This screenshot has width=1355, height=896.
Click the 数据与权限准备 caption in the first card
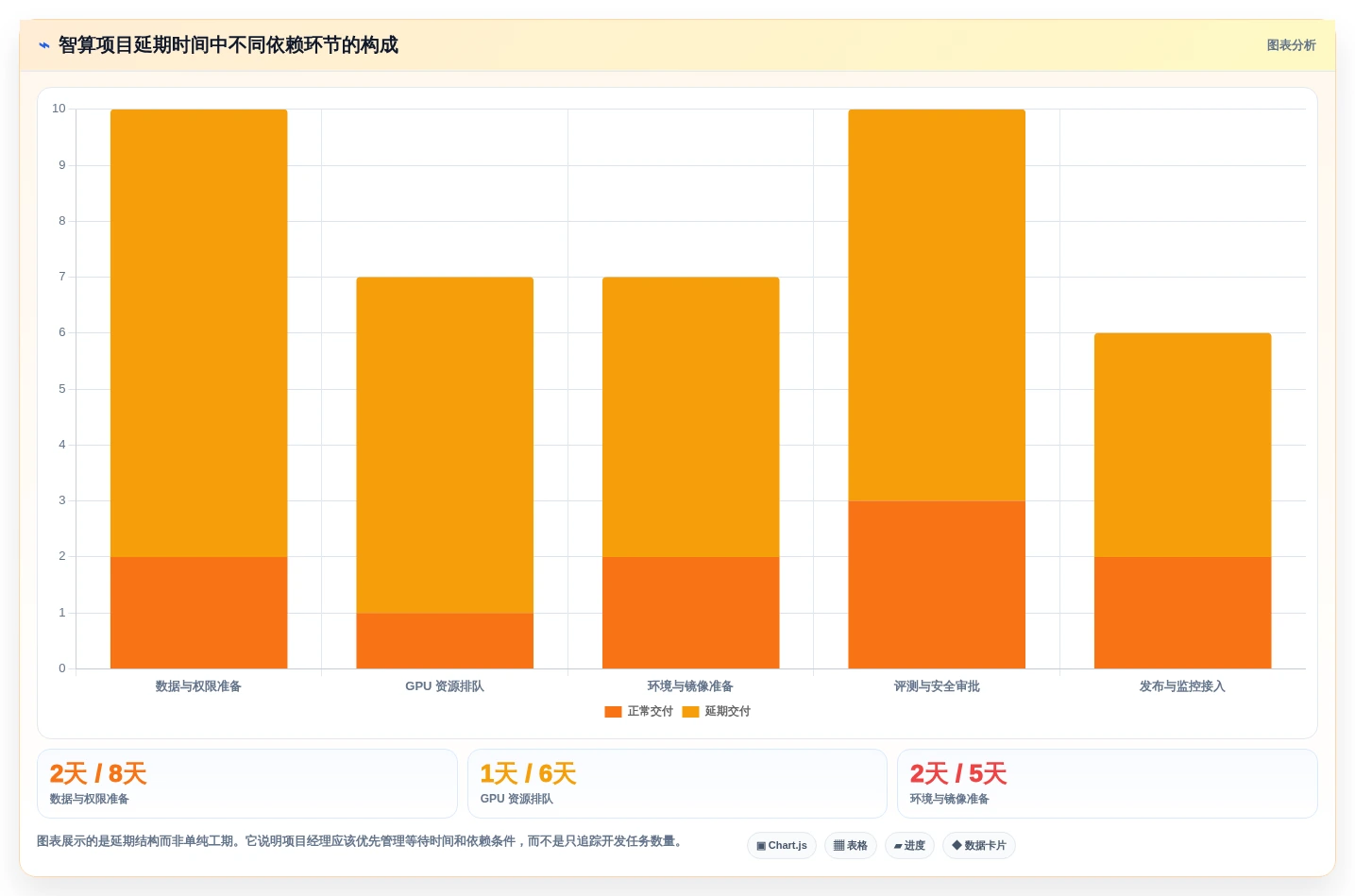point(90,799)
